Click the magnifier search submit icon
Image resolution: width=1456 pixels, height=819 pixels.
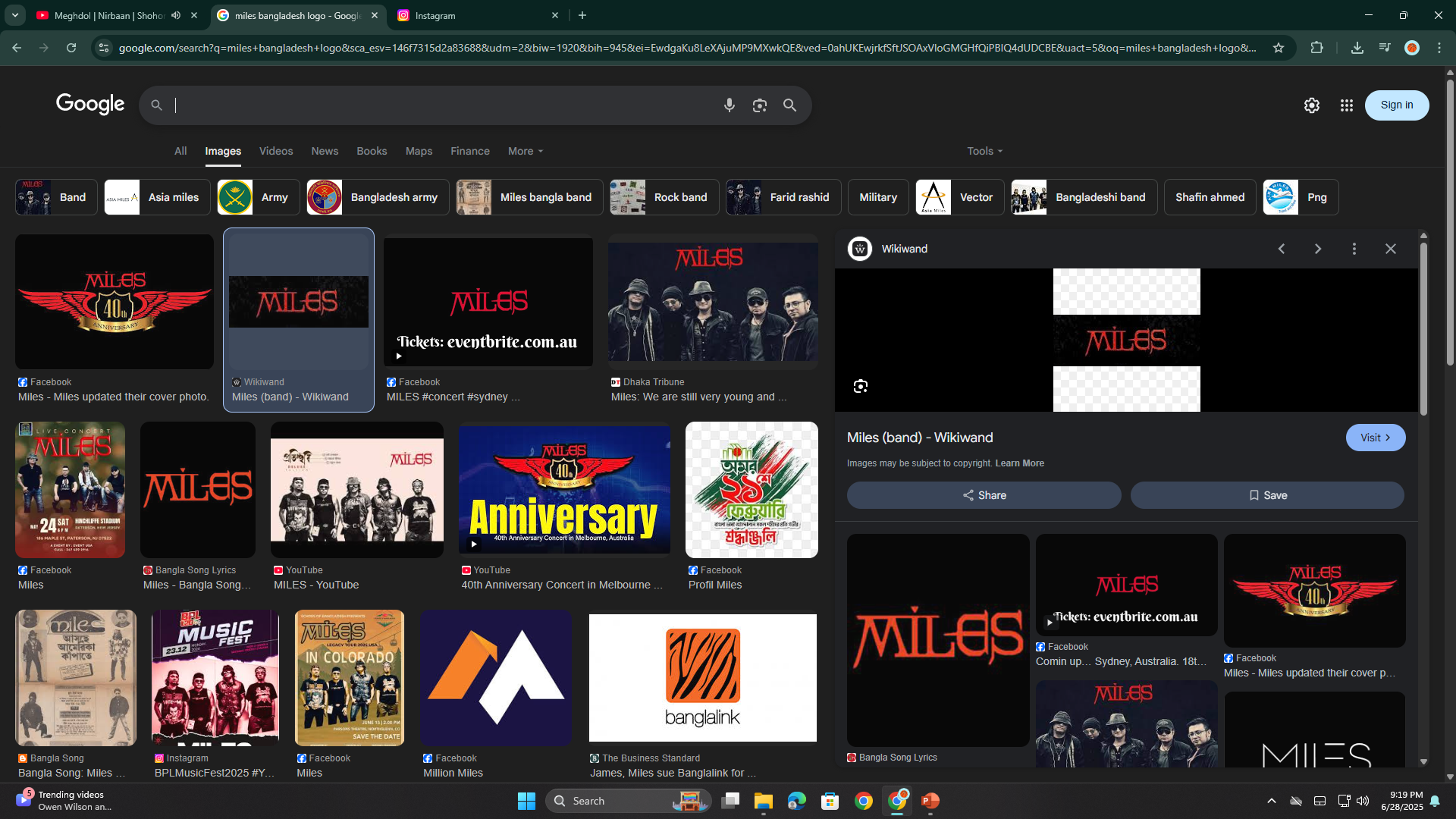coord(789,105)
